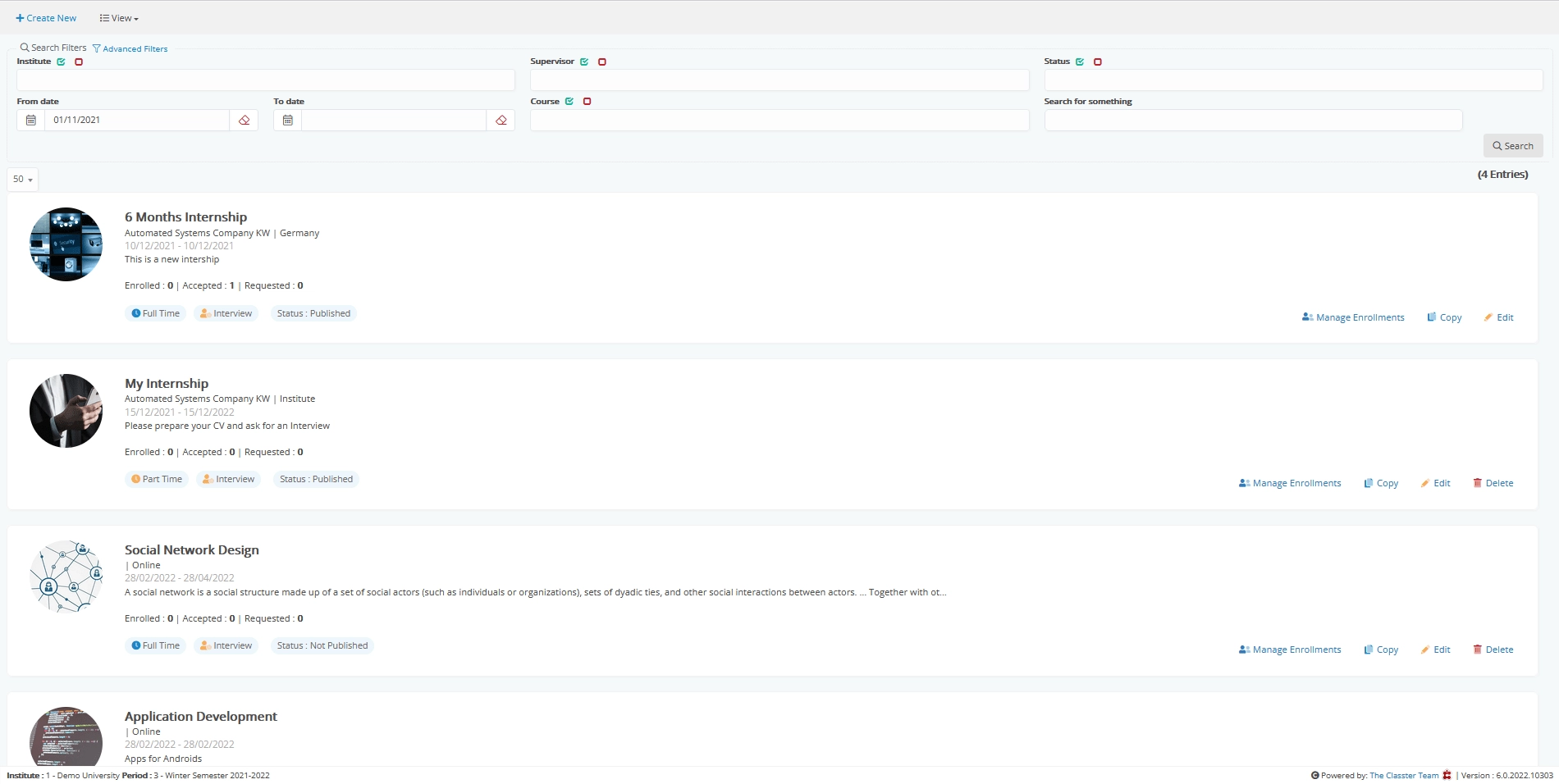Focus the Search for something box
The height and width of the screenshot is (784, 1559).
(1253, 120)
